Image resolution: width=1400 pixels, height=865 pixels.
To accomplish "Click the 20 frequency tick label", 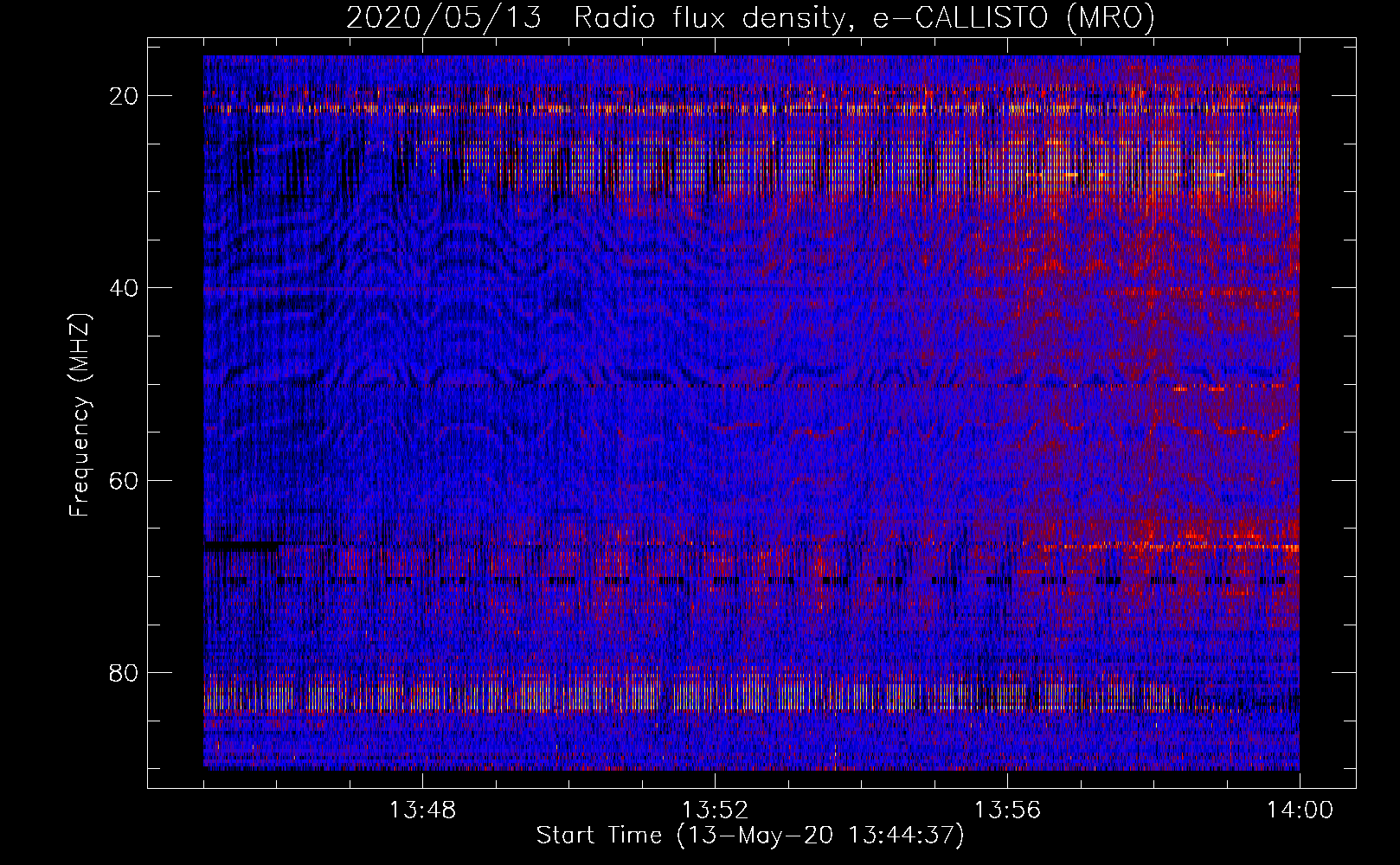I will click(x=125, y=96).
